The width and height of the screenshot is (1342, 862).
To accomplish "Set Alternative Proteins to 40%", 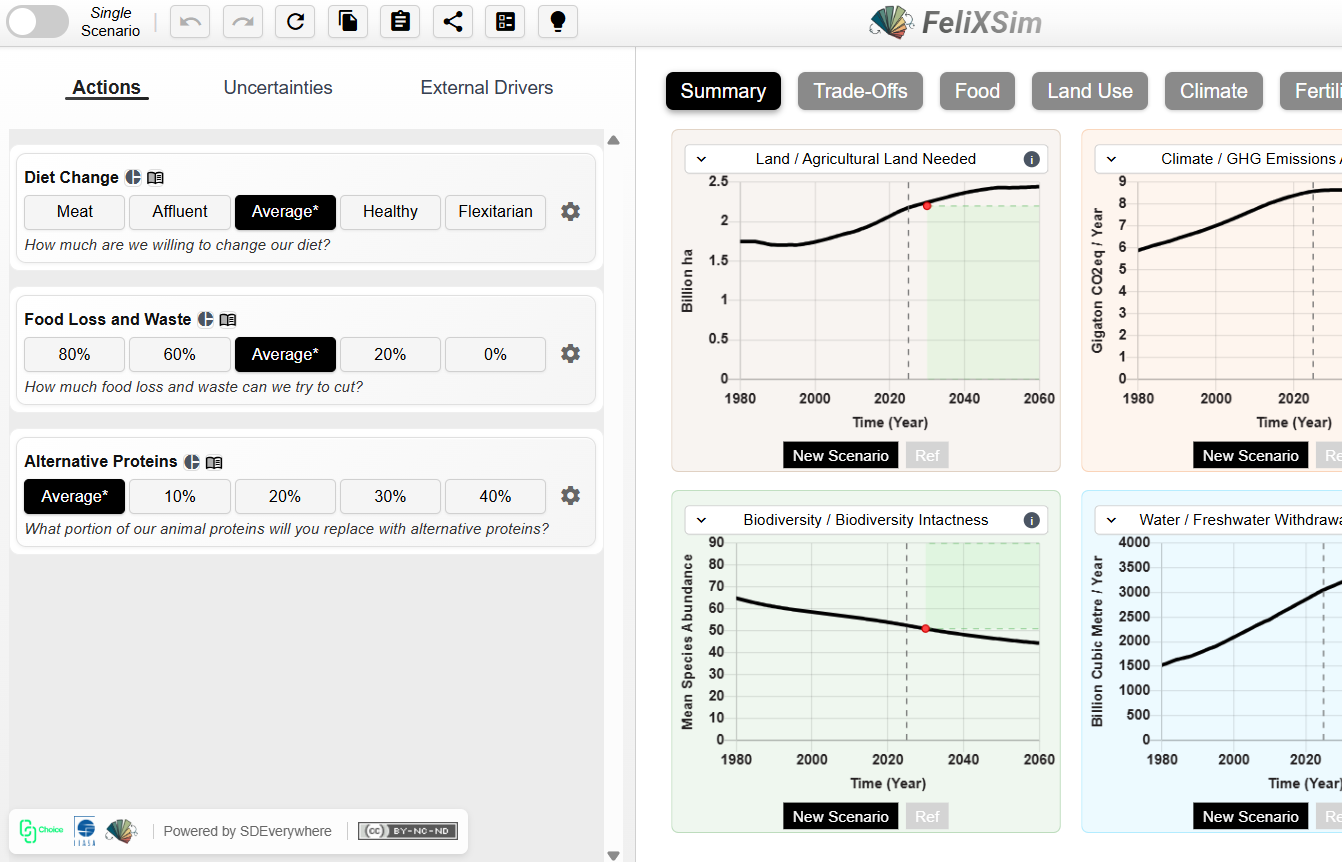I will pos(496,496).
